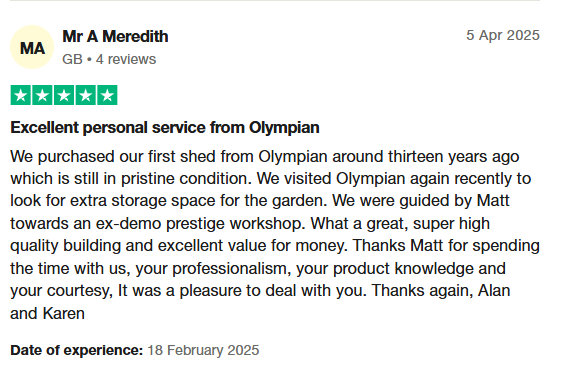
Task: Open the review titled Excellent personal service
Action: click(x=165, y=128)
